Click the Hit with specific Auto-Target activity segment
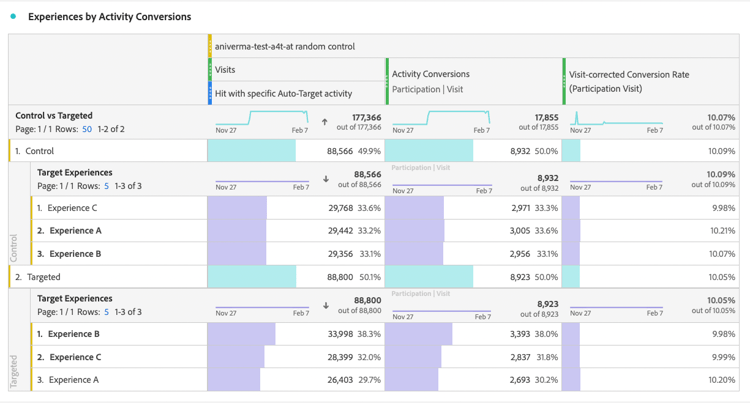This screenshot has height=403, width=750. [x=283, y=93]
